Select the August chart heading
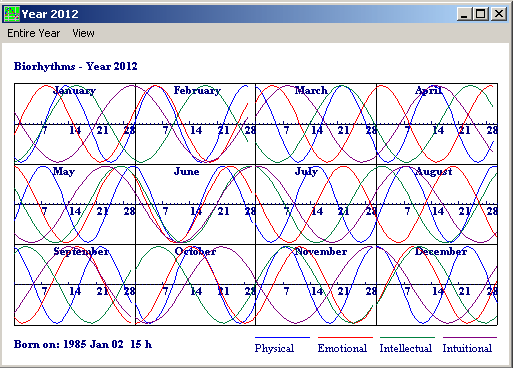The image size is (513, 368). click(x=434, y=172)
